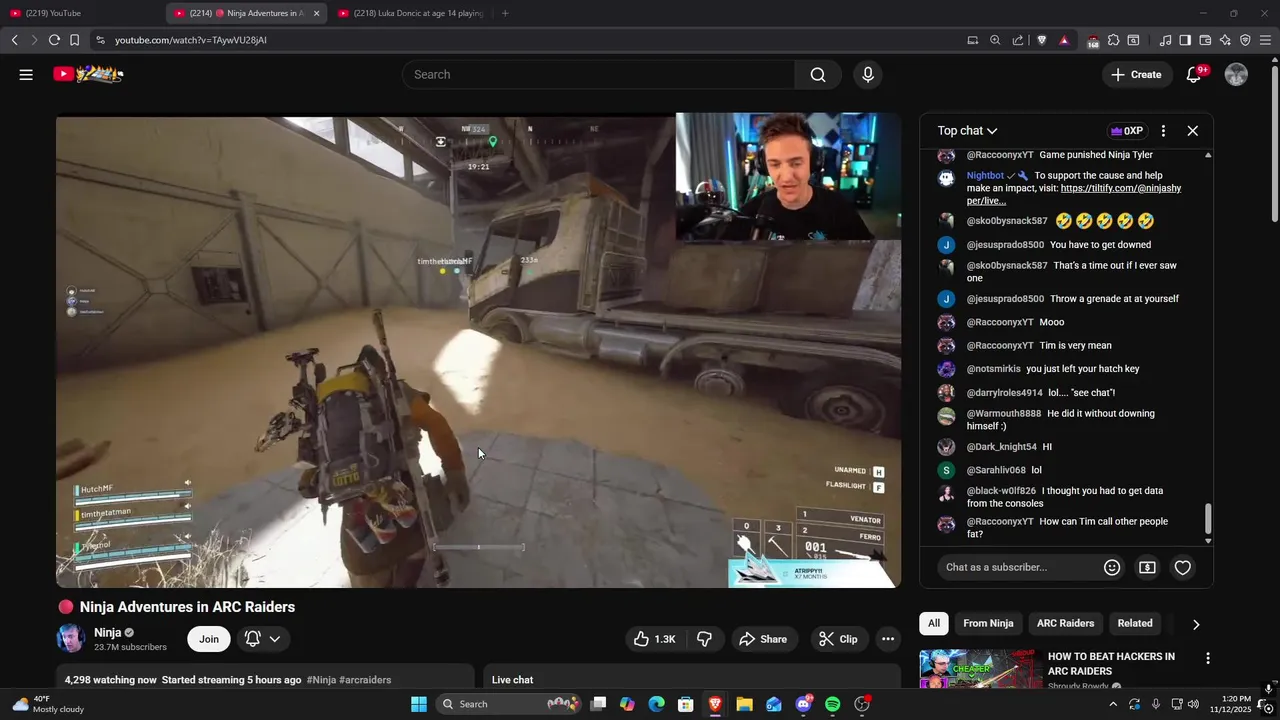Open Brave VPN shield icon

point(1245,40)
